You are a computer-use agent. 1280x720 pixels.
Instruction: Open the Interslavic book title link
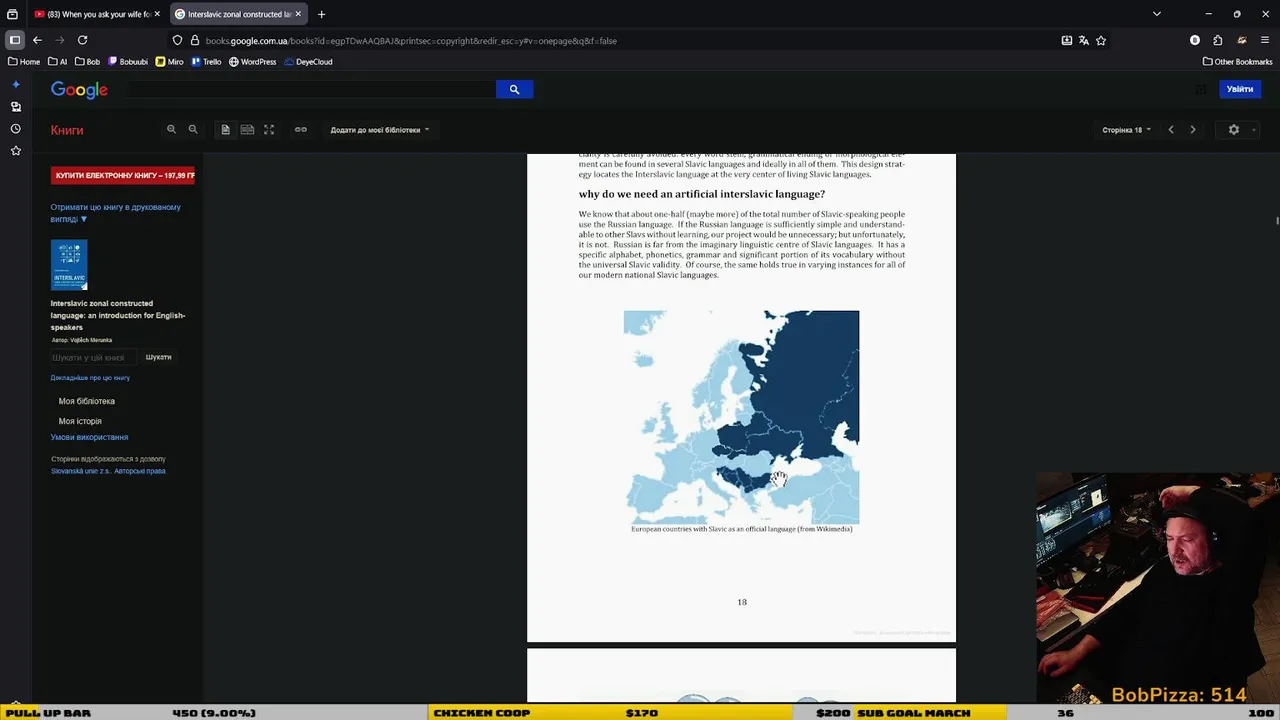[x=118, y=315]
